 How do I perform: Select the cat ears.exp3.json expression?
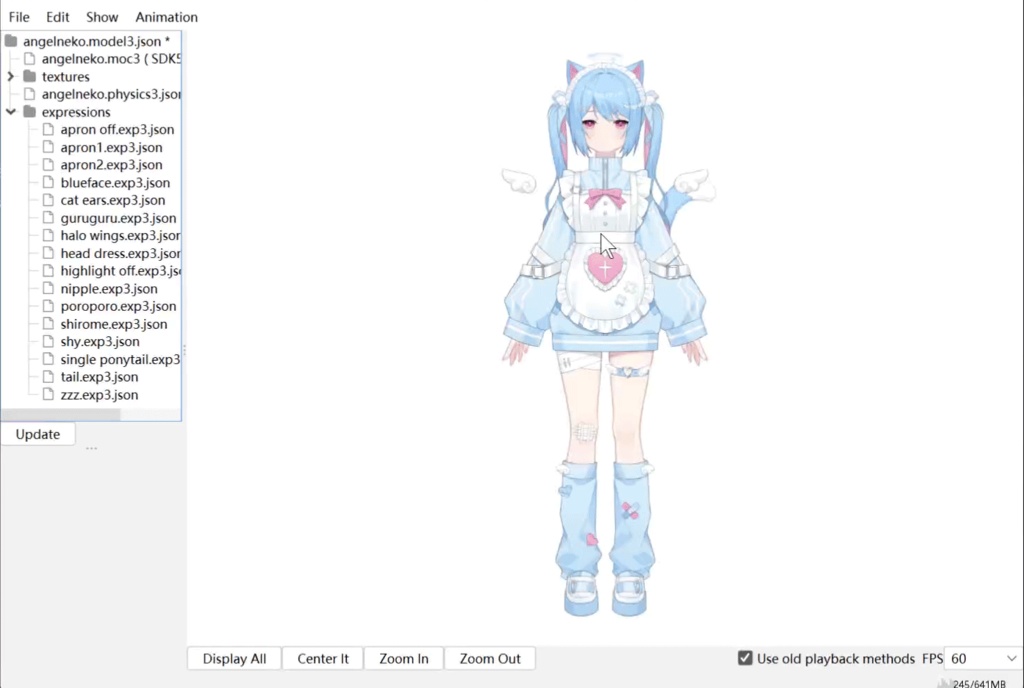tap(111, 200)
